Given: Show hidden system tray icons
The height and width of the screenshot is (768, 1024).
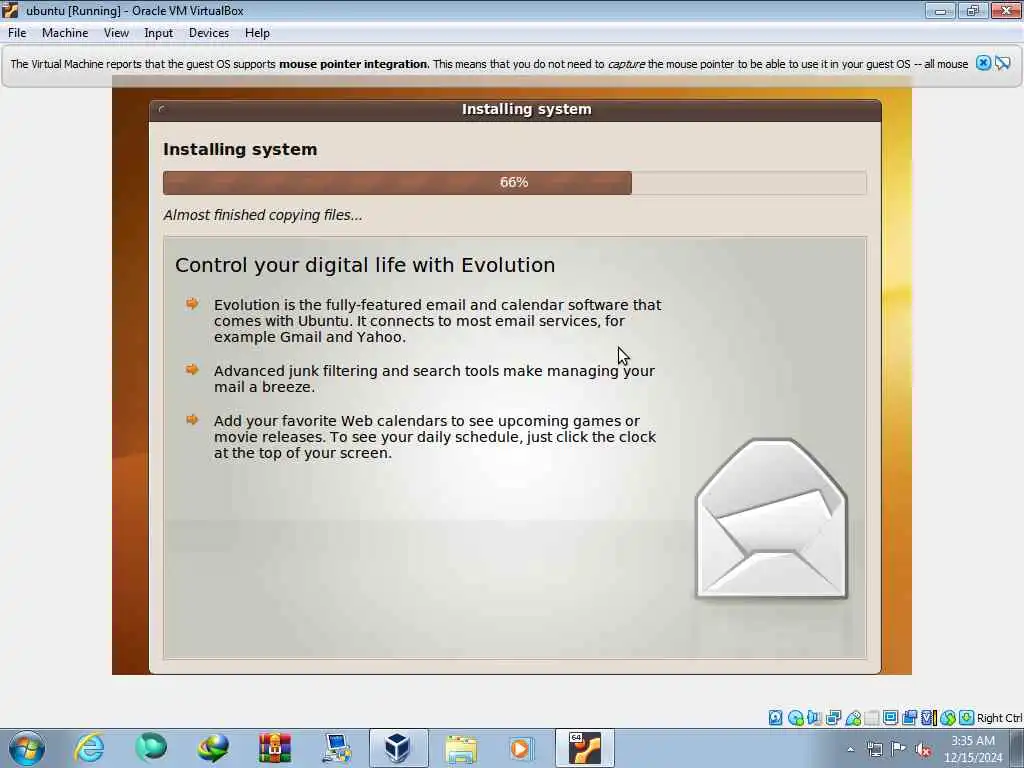Looking at the screenshot, I should 850,749.
